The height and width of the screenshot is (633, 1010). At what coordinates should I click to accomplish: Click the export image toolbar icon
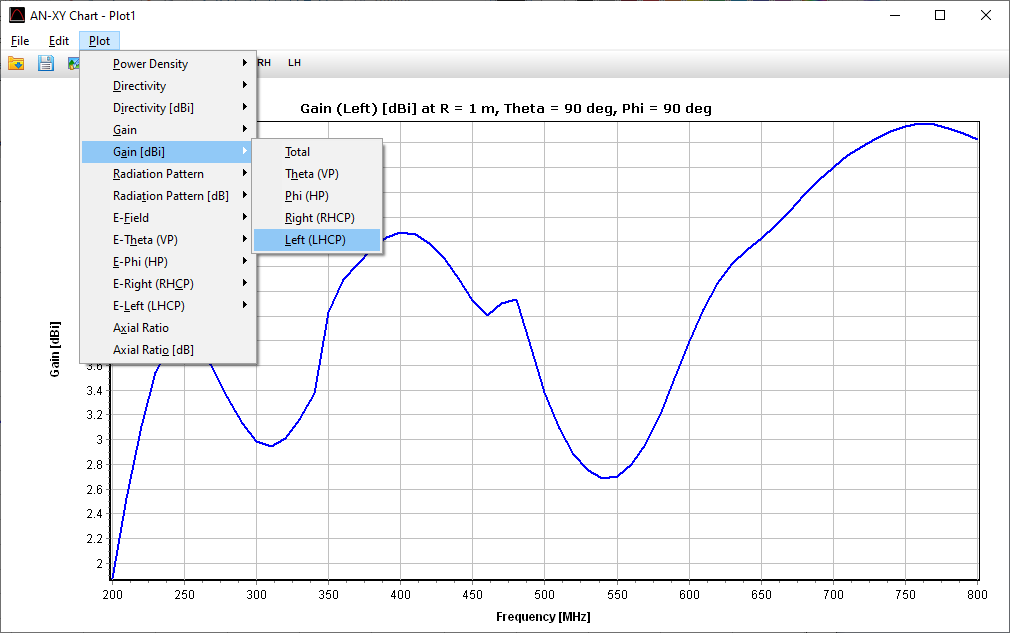tap(73, 63)
